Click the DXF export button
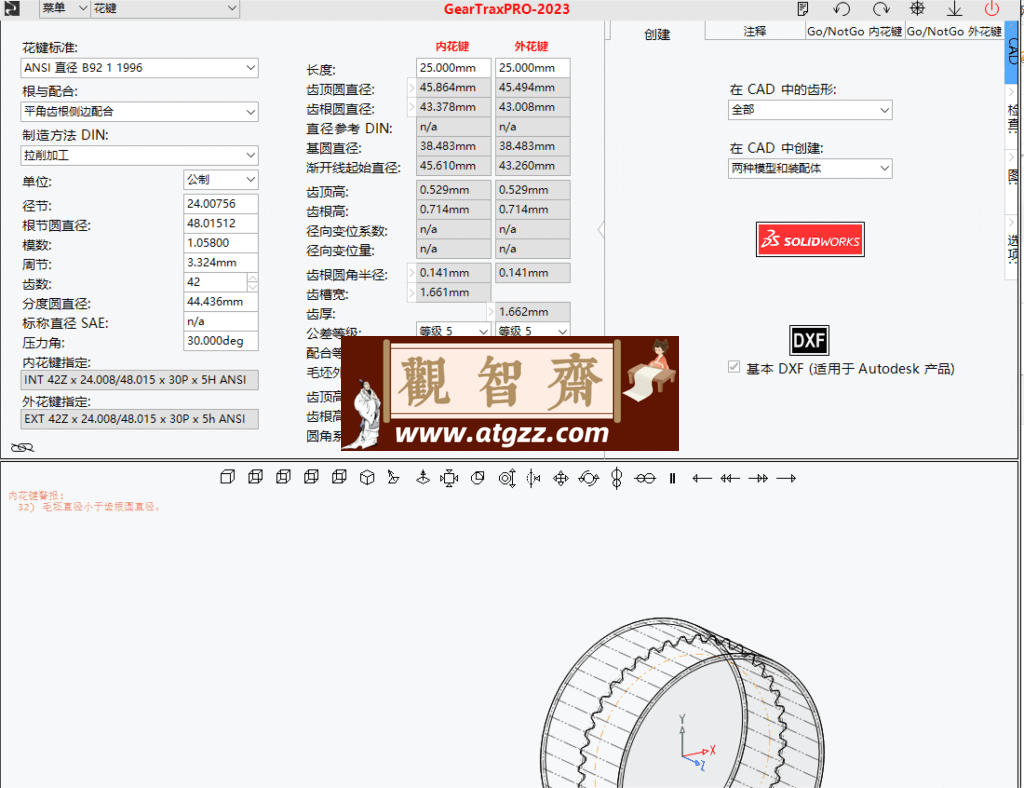Screen dimensions: 1024x788 pos(809,340)
